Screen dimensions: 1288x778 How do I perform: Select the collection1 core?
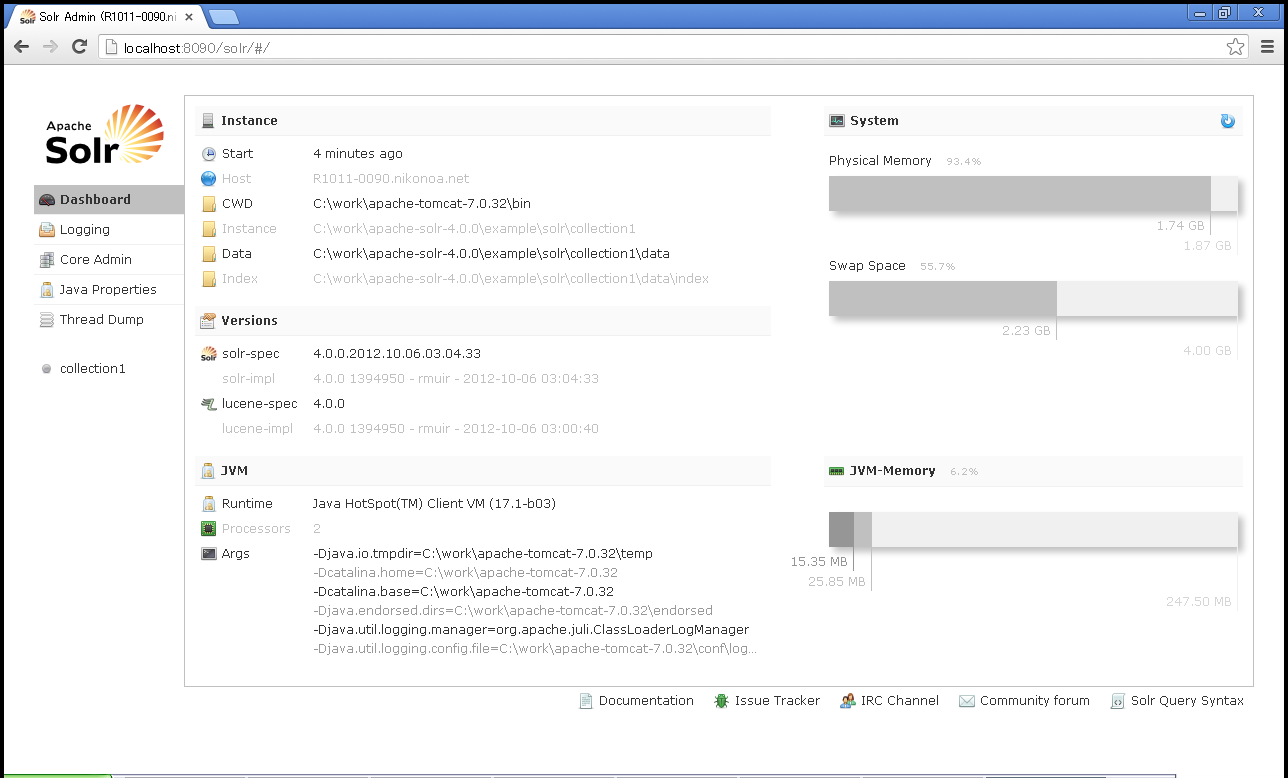coord(92,369)
